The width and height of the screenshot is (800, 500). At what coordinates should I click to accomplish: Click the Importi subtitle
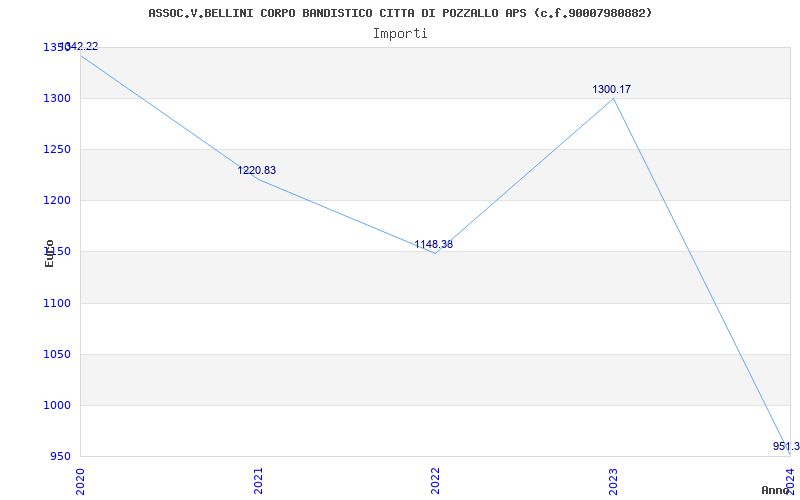point(400,34)
